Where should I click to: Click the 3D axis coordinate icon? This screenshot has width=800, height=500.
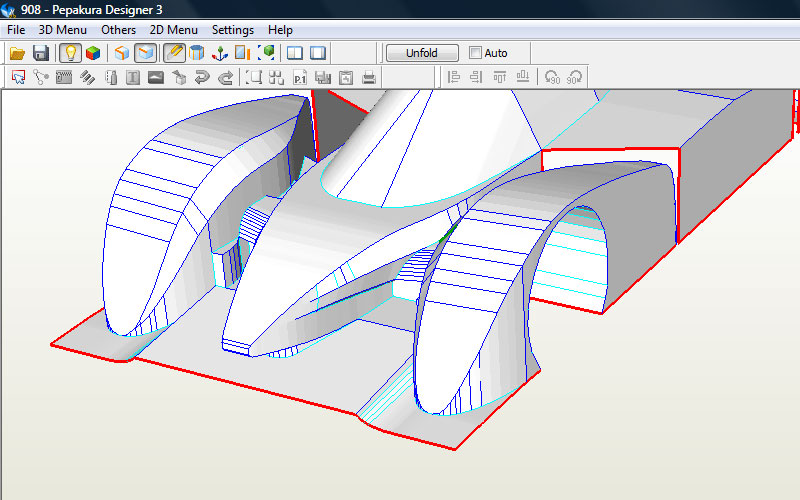point(219,53)
